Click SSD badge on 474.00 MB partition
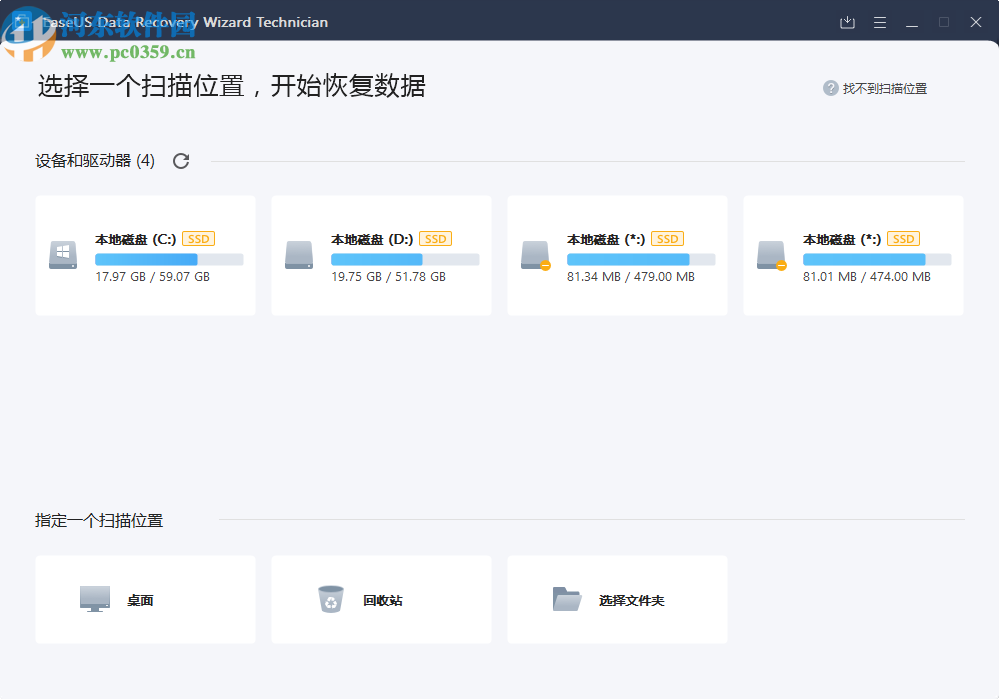Viewport: 999px width, 699px height. 903,239
